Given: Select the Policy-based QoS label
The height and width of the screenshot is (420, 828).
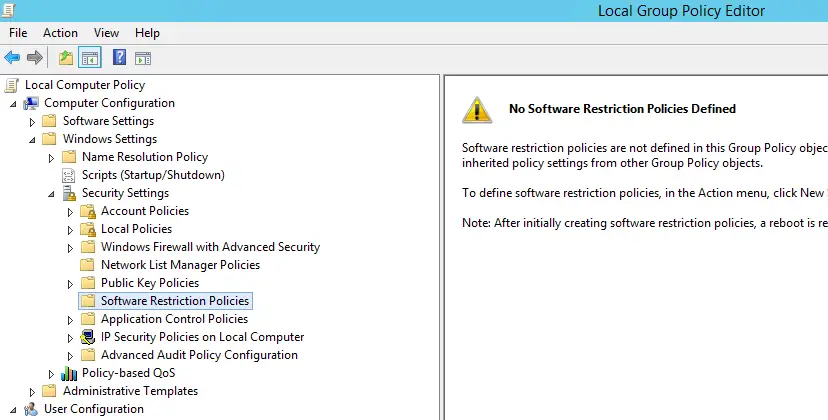Looking at the screenshot, I should (128, 372).
